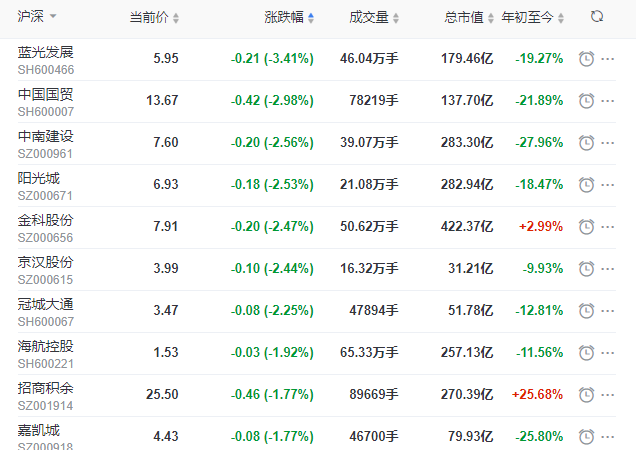
Task: Open more options for 蓝光发展
Action: click(608, 59)
